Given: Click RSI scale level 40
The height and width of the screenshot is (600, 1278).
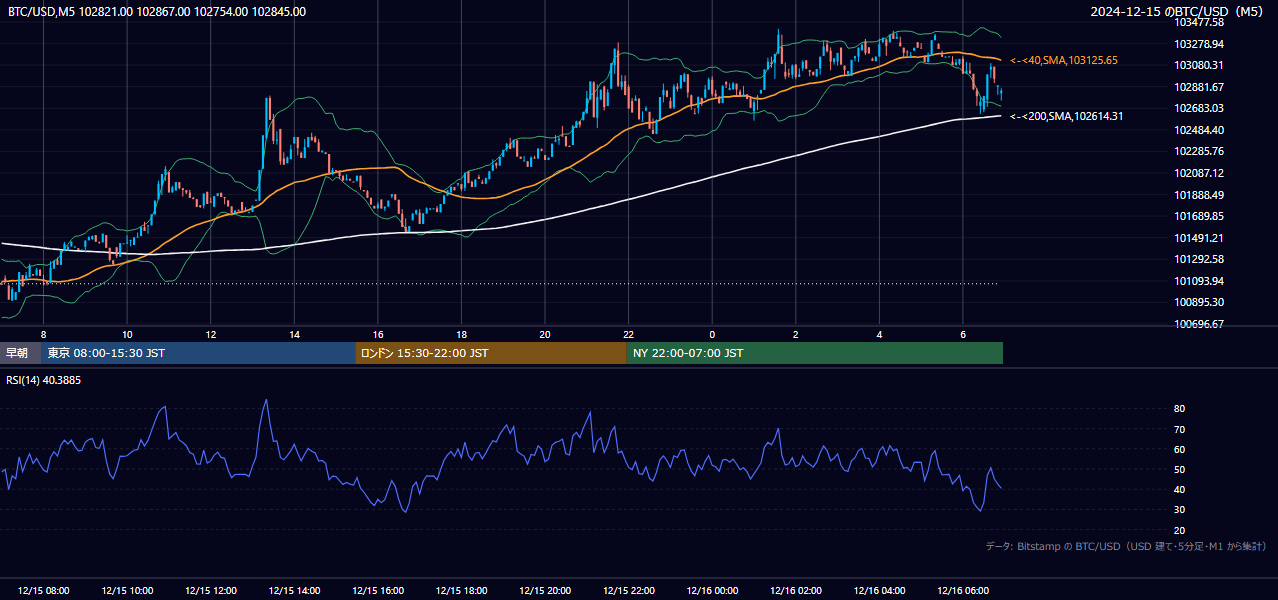Looking at the screenshot, I should point(1180,489).
